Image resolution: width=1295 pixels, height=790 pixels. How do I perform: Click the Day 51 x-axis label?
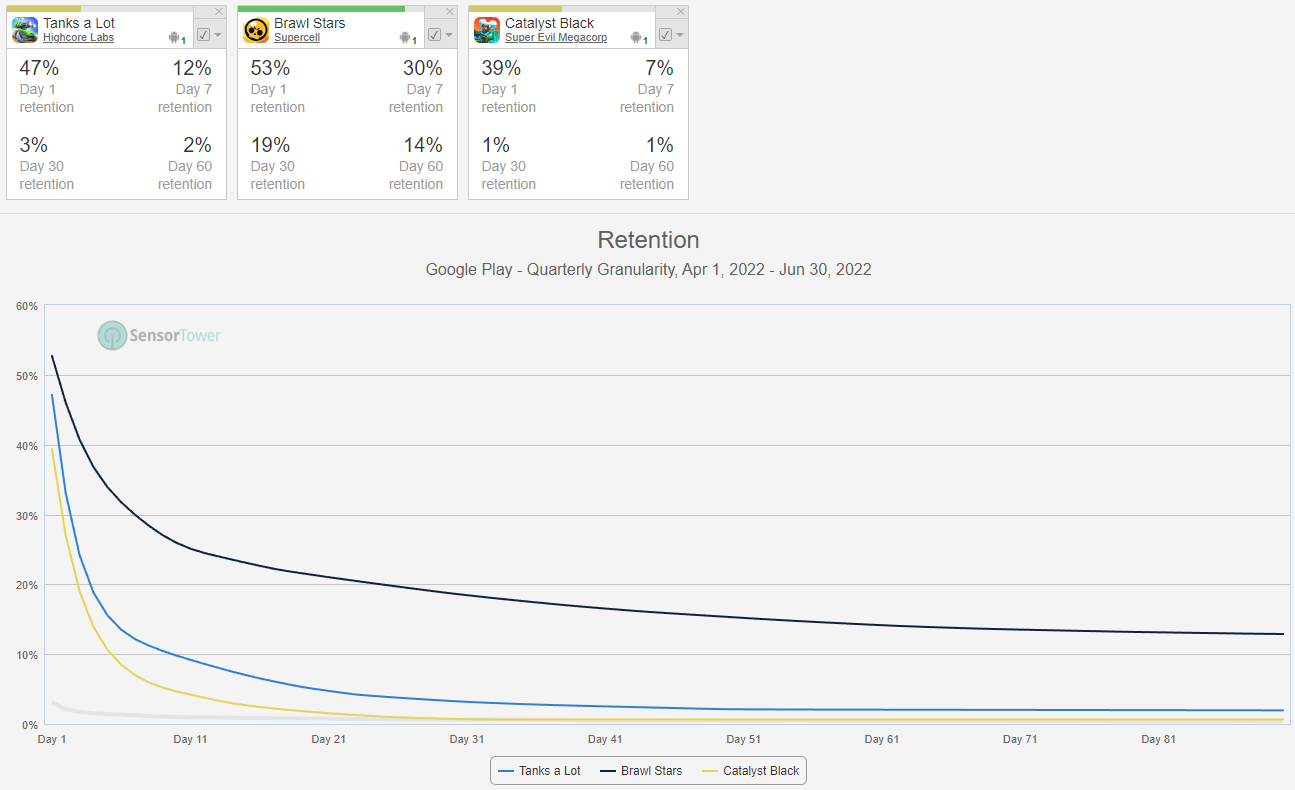[x=742, y=740]
